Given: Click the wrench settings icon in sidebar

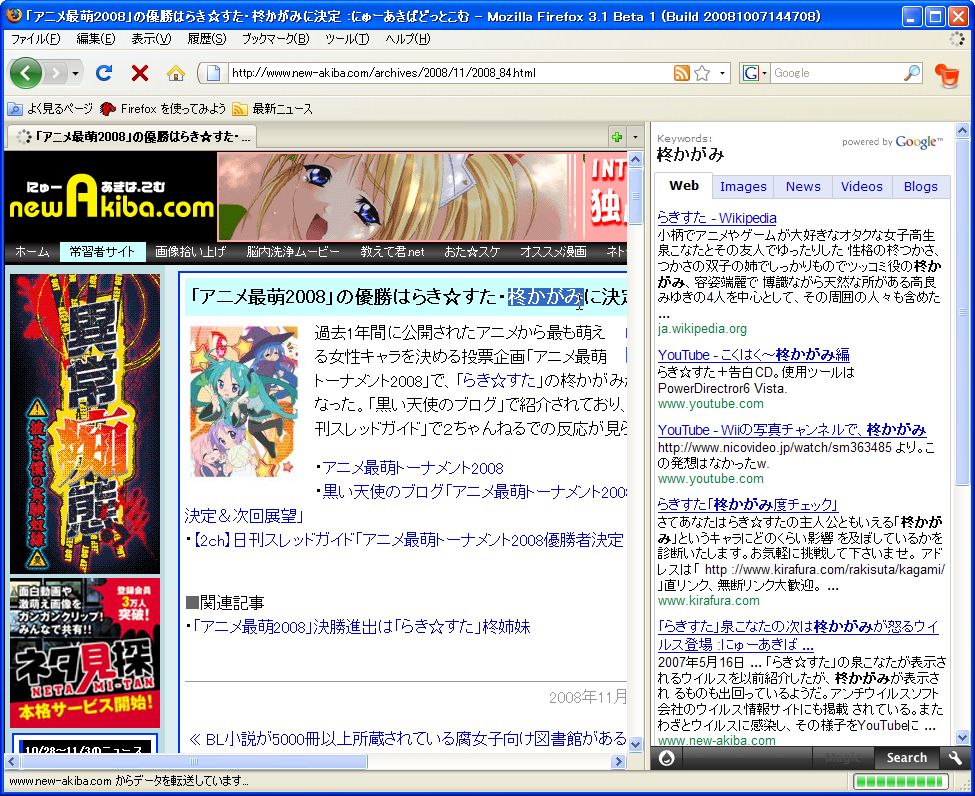Looking at the screenshot, I should (x=954, y=757).
